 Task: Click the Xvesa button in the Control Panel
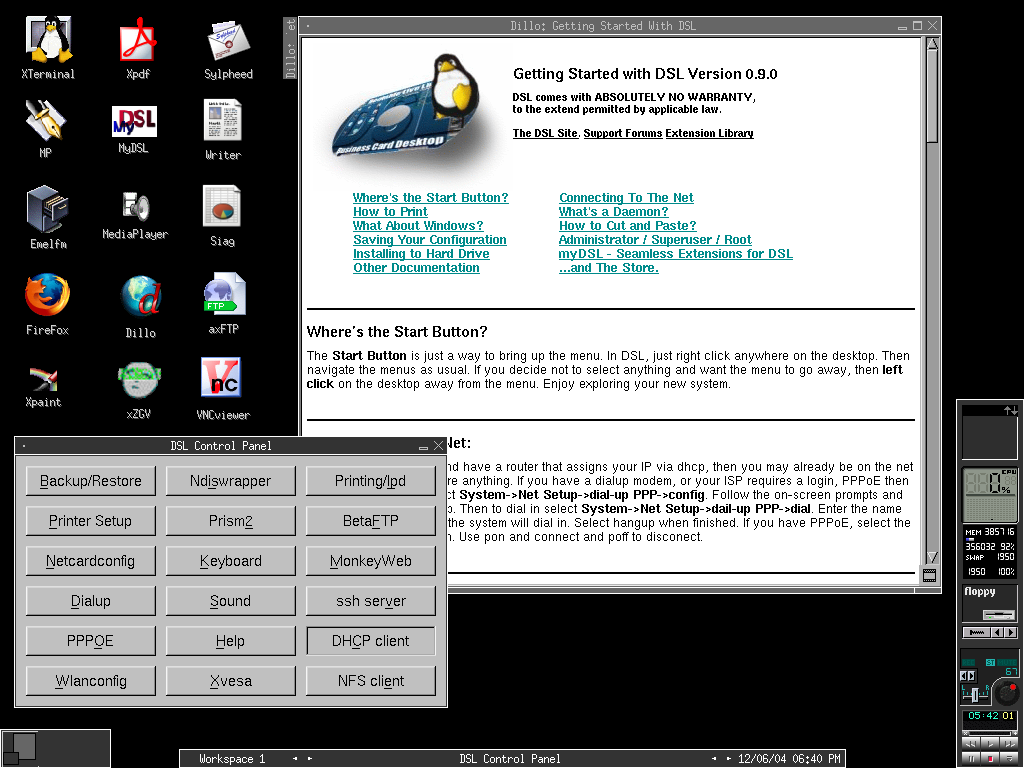(231, 680)
